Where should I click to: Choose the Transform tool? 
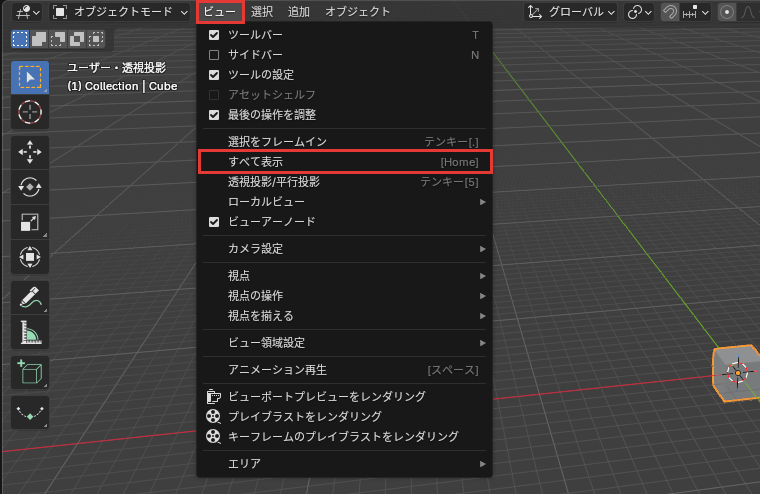tap(30, 257)
